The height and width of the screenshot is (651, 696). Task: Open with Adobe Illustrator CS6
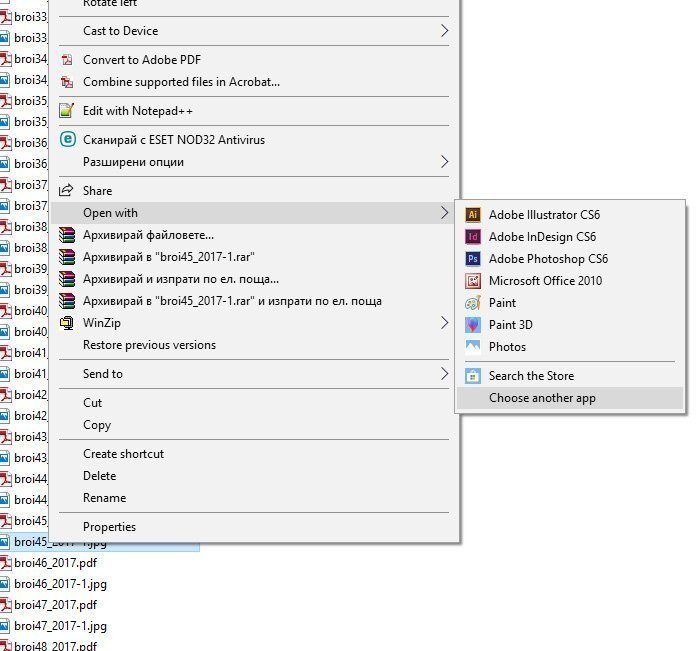tap(570, 215)
